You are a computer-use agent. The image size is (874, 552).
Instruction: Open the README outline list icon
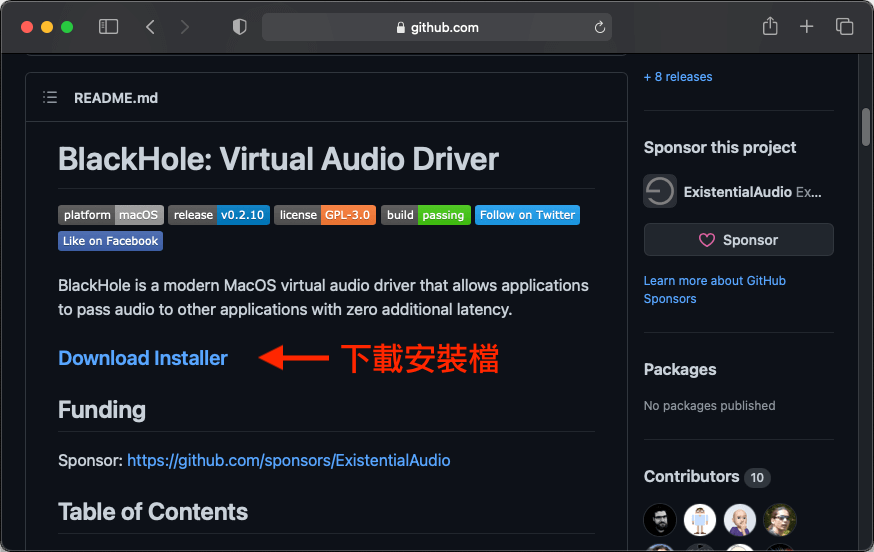pyautogui.click(x=50, y=98)
